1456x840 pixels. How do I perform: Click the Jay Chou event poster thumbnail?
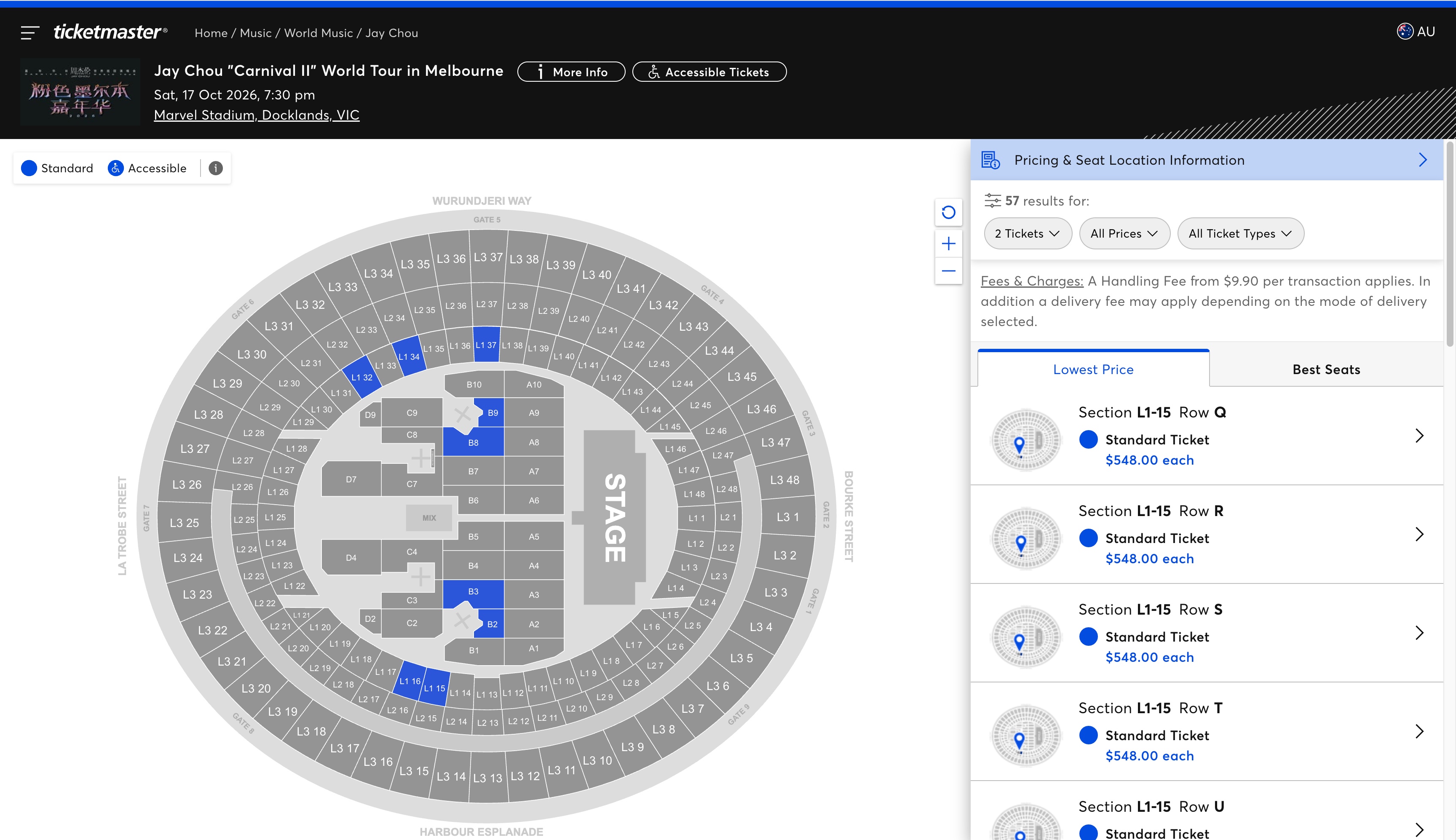(80, 92)
